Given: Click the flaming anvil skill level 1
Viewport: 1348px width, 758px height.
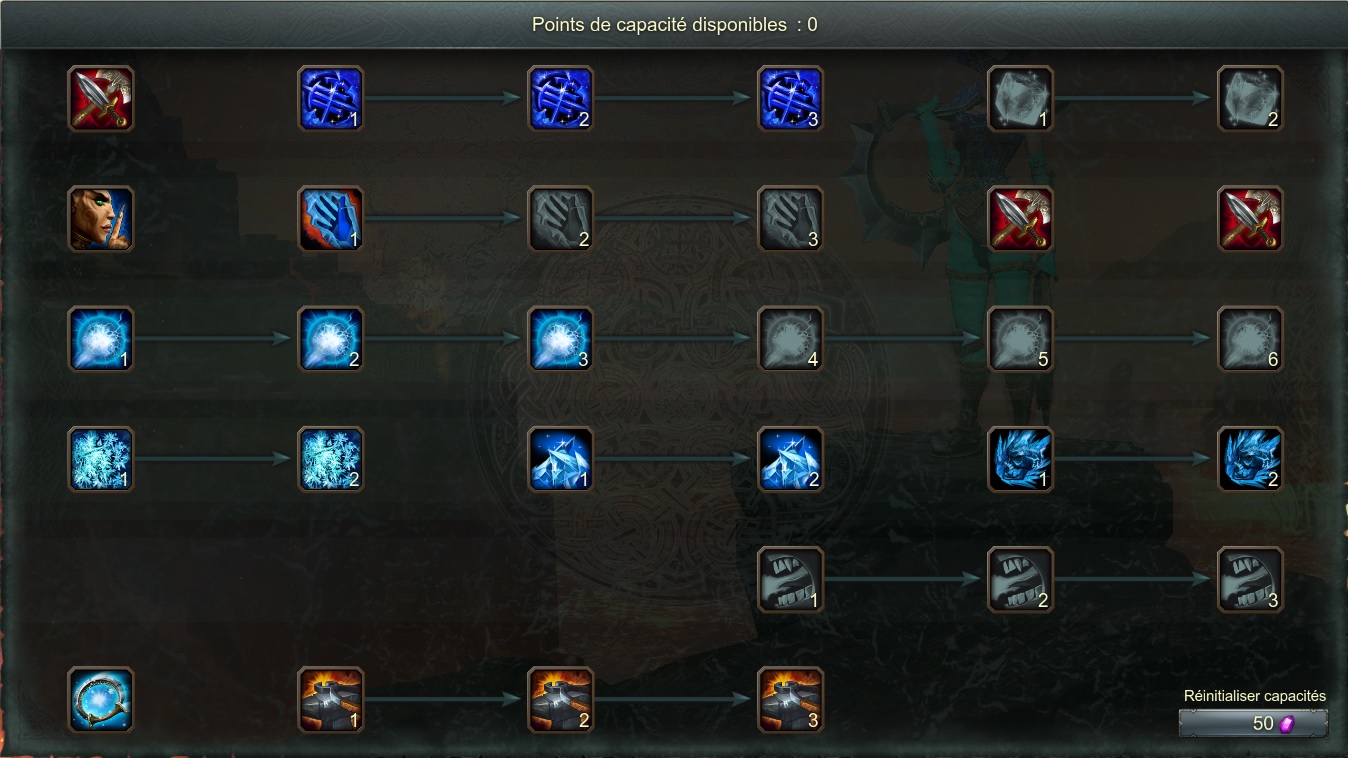Looking at the screenshot, I should tap(331, 699).
